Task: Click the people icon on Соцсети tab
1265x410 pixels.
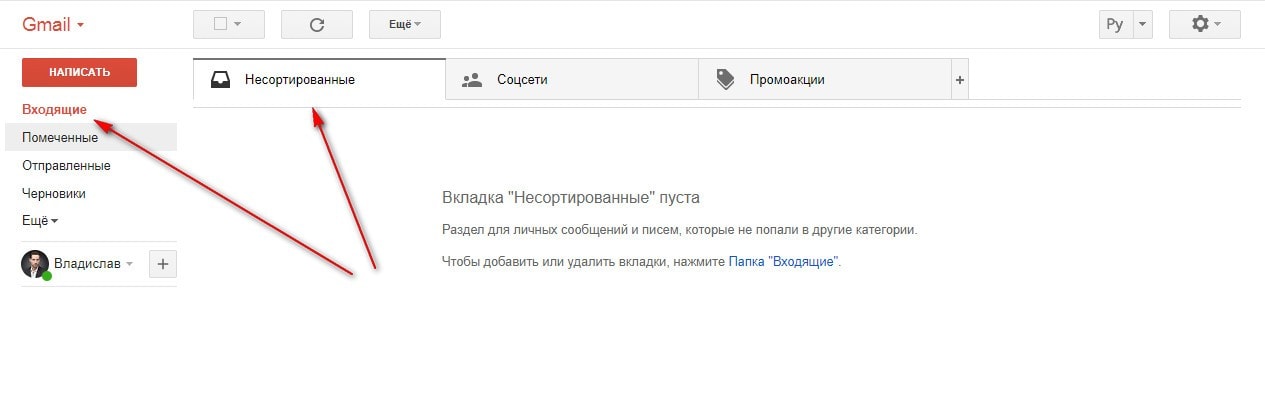Action: click(473, 80)
